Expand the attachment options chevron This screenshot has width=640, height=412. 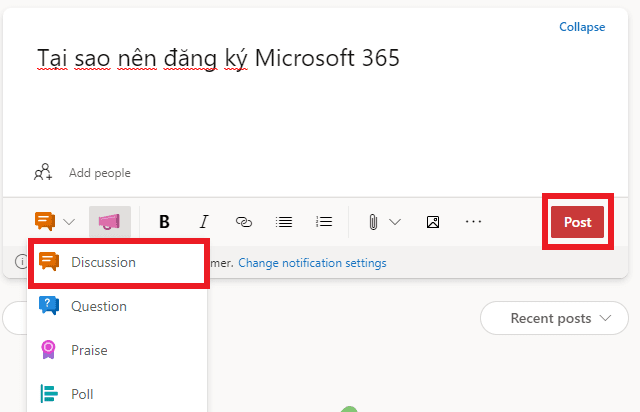(395, 222)
